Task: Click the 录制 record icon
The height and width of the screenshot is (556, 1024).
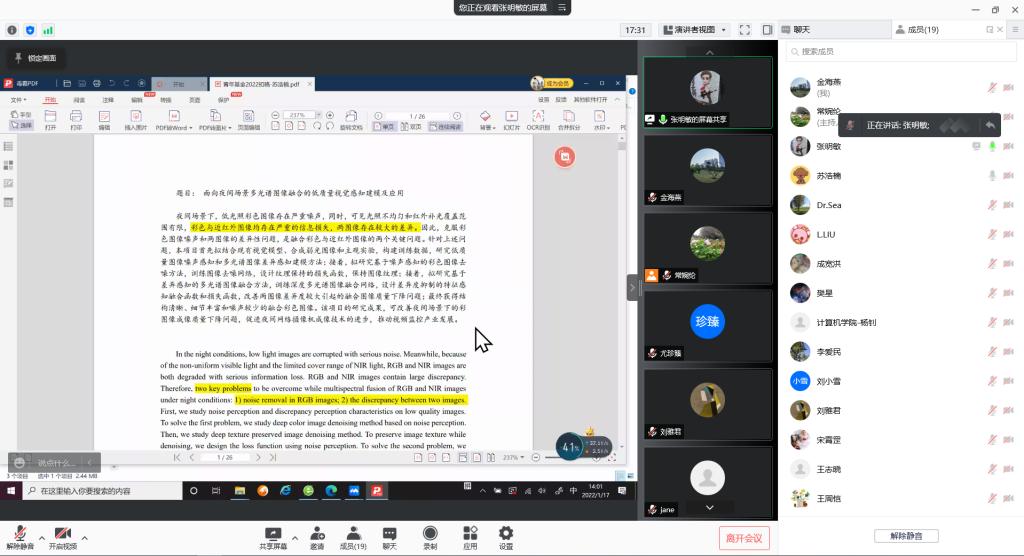Action: tap(430, 534)
